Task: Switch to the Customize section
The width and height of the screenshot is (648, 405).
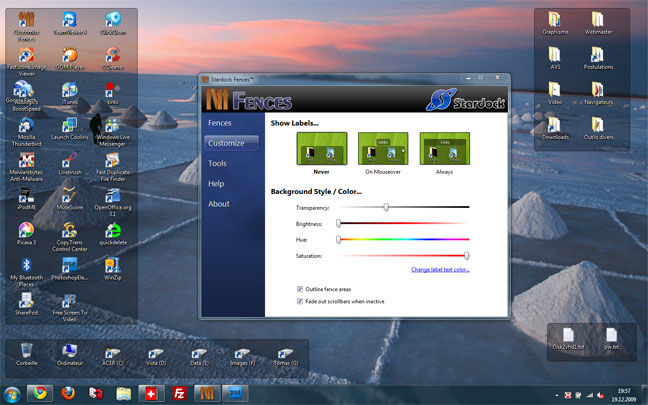Action: 231,143
